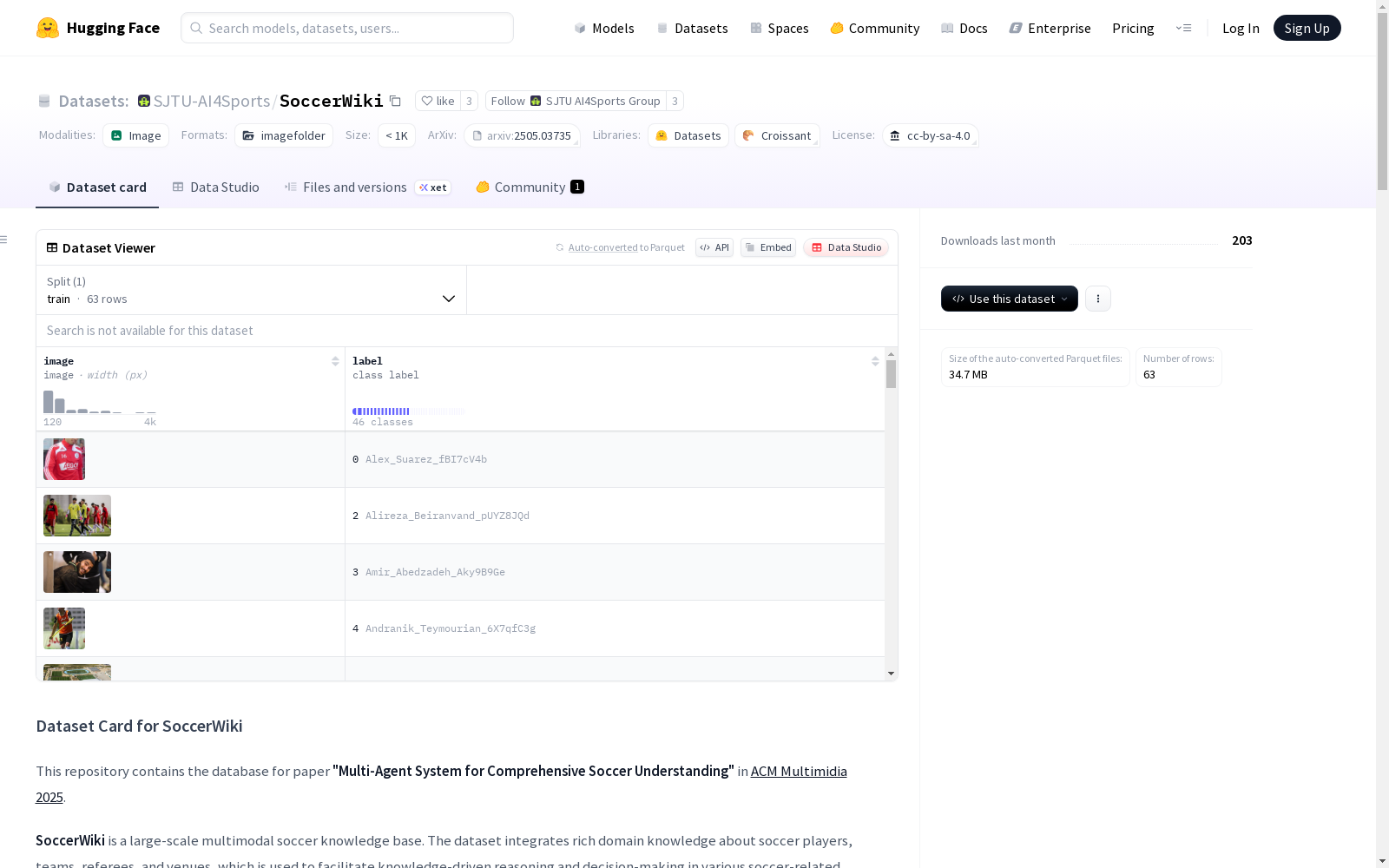Open Enterprise in the top navigation
The image size is (1389, 868).
click(x=1050, y=28)
